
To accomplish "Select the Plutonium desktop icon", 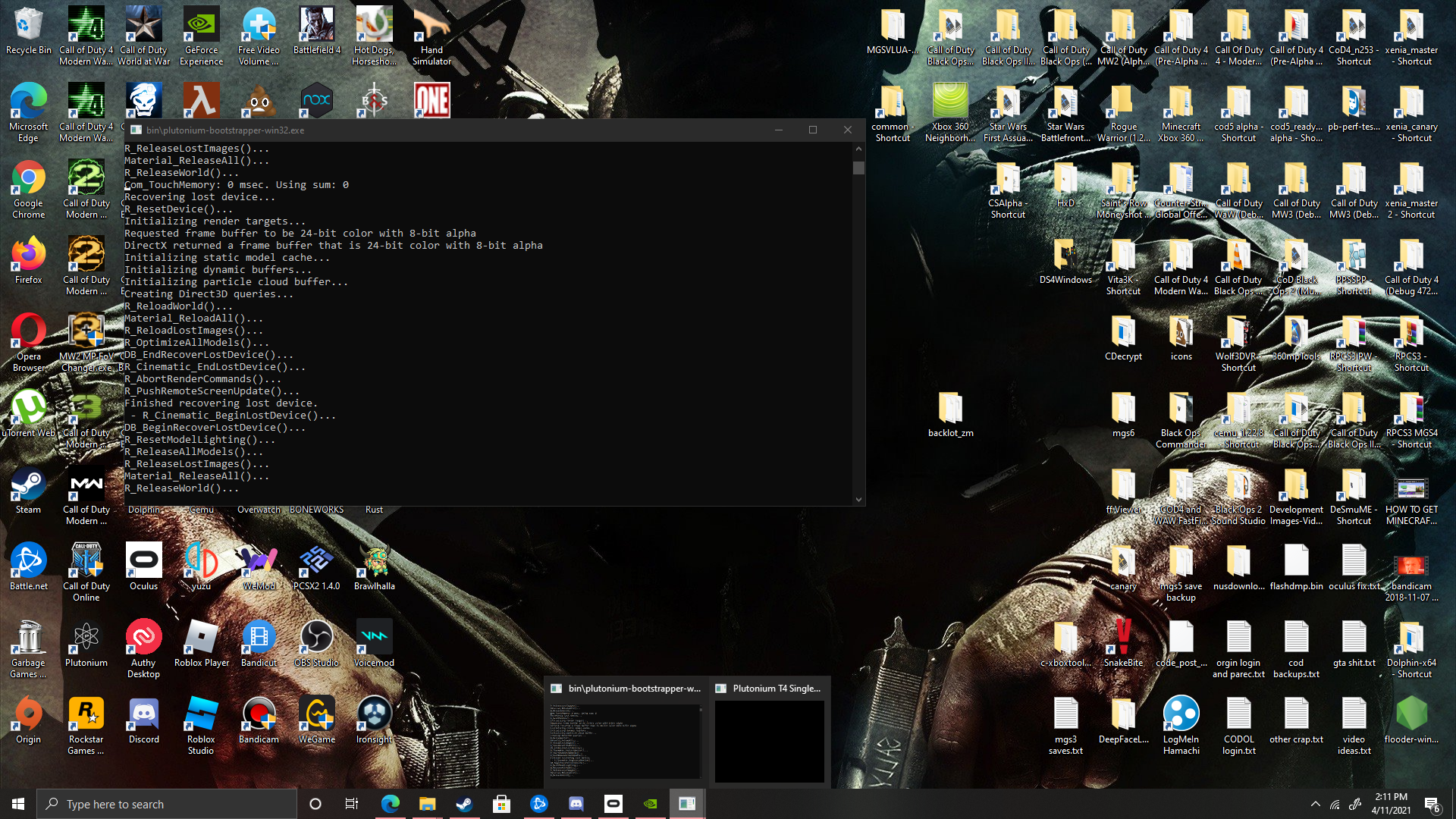I will coord(86,644).
